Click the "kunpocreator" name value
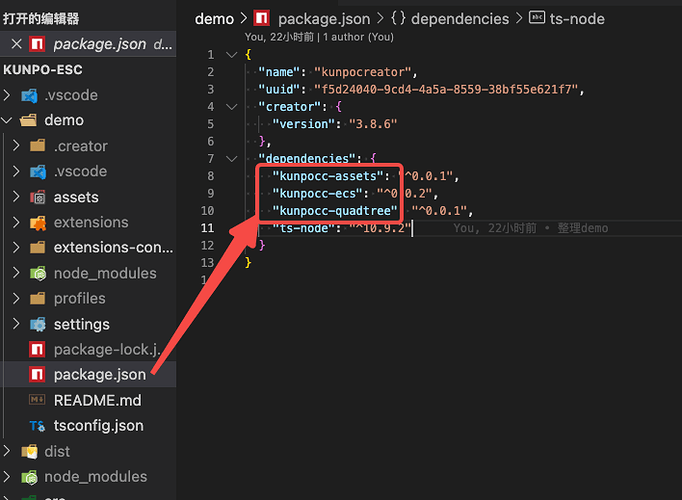682x500 pixels. click(x=363, y=72)
